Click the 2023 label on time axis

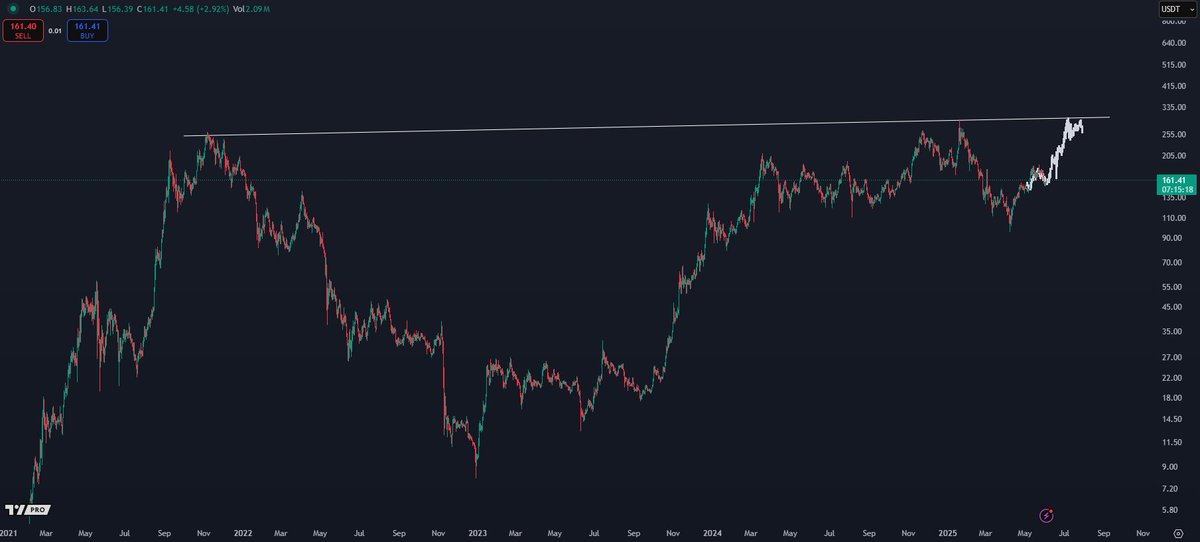click(x=478, y=535)
